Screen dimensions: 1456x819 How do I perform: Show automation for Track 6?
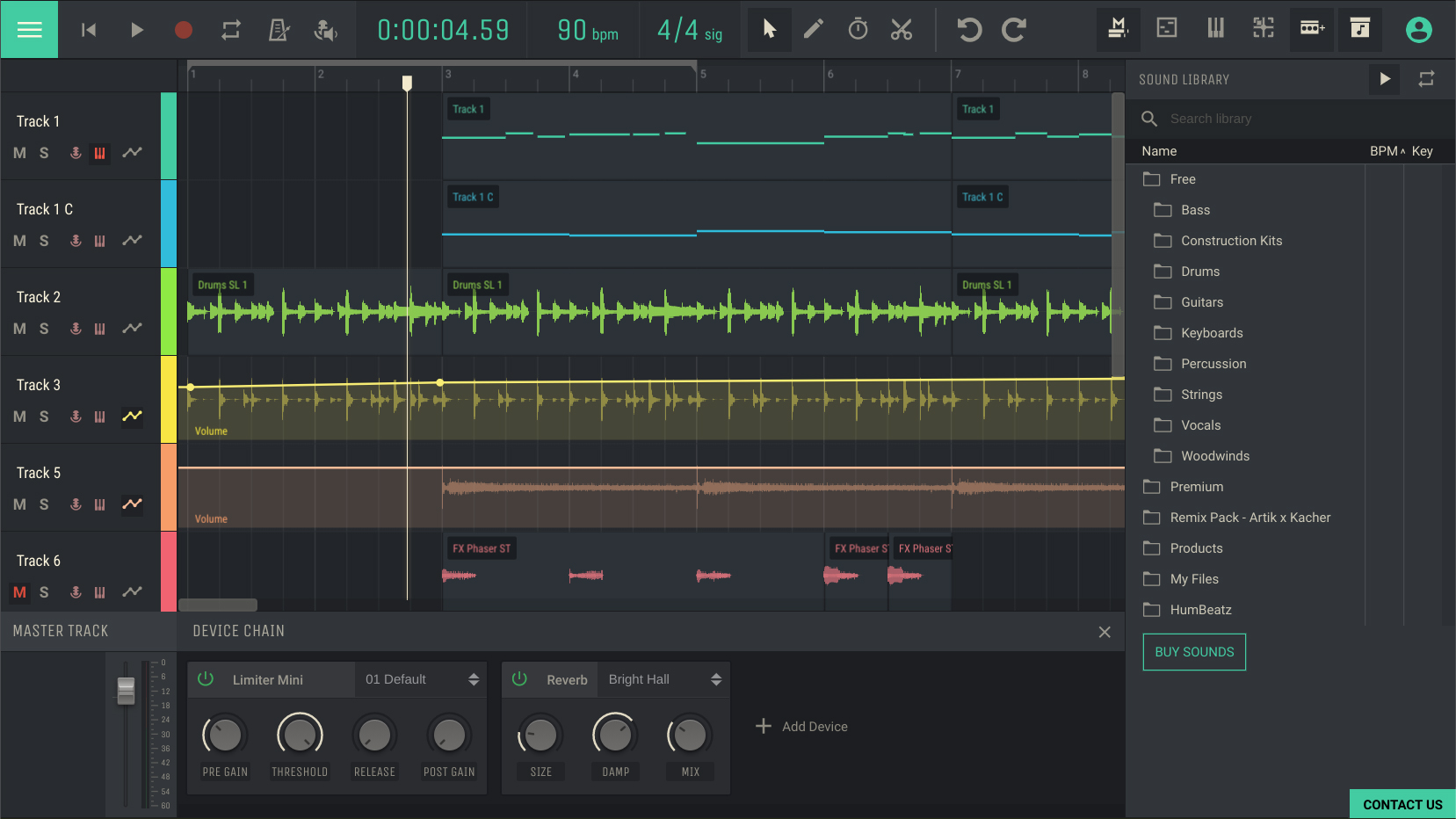click(x=132, y=592)
